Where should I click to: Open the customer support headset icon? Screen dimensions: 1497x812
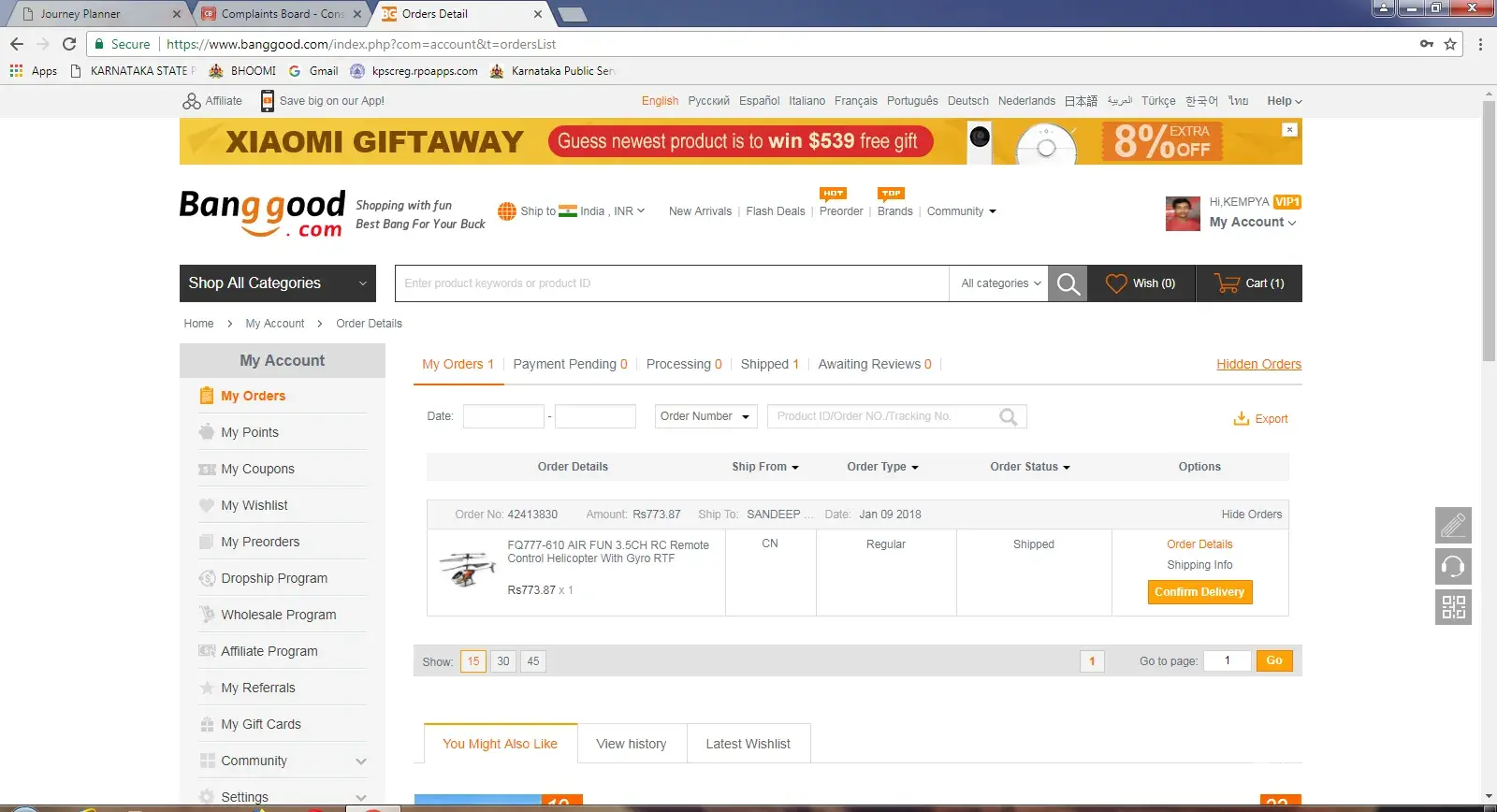1453,566
